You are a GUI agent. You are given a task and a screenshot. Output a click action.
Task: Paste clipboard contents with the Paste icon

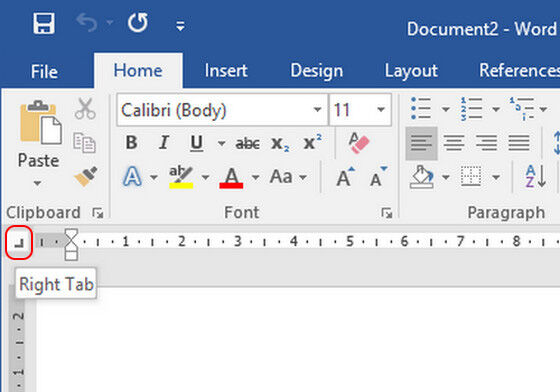pyautogui.click(x=40, y=123)
